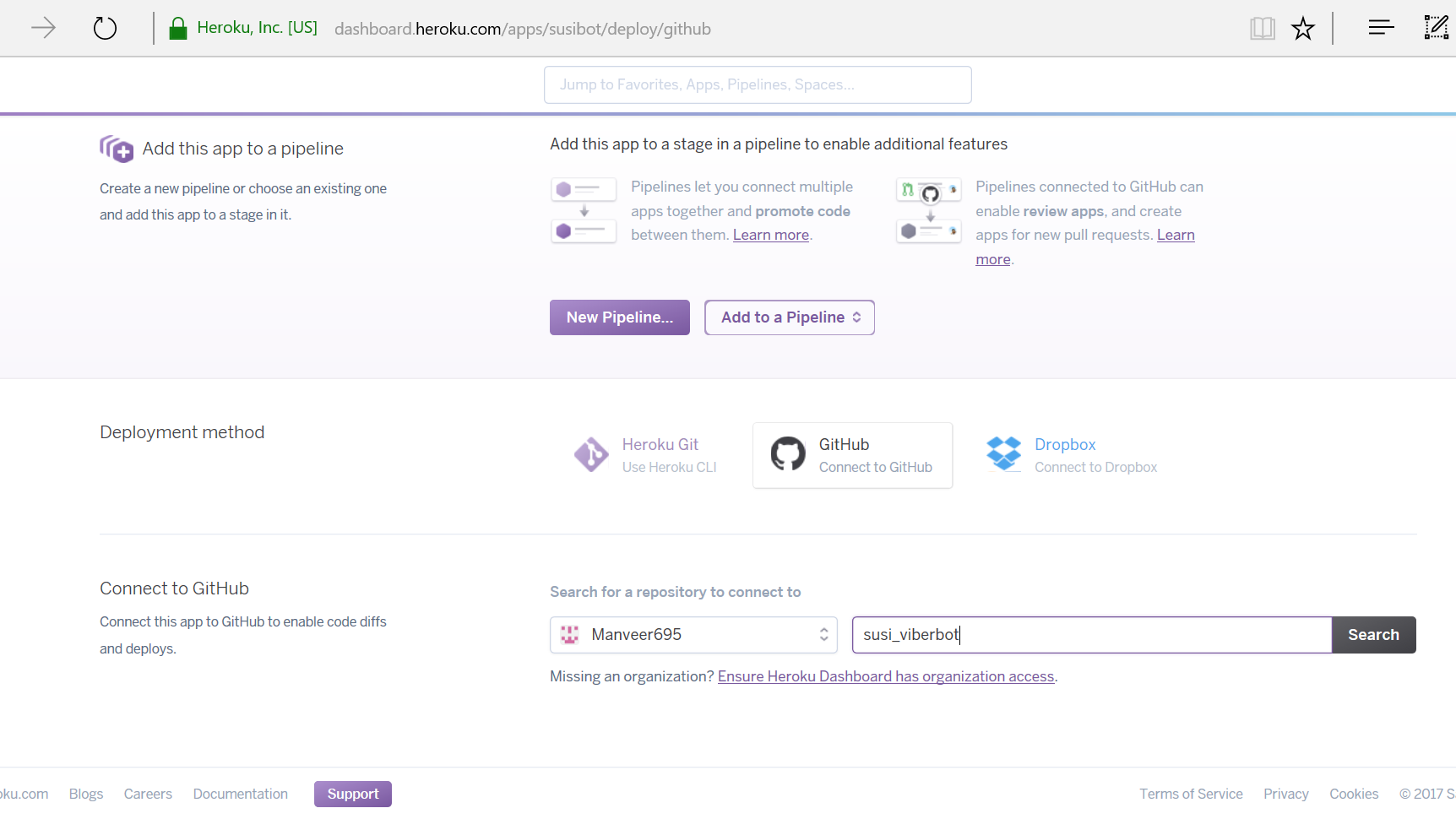Click the pipeline promote illustration icon
Image resolution: width=1456 pixels, height=819 pixels.
tap(584, 210)
